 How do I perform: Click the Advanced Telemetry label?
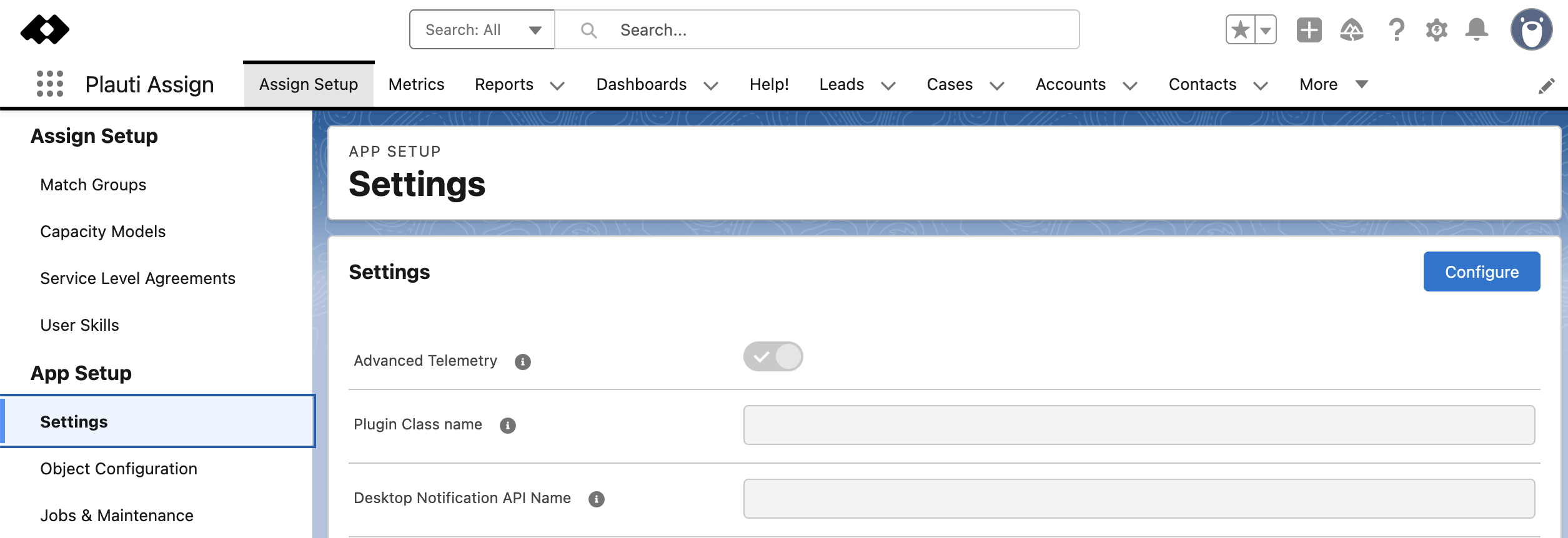point(425,361)
